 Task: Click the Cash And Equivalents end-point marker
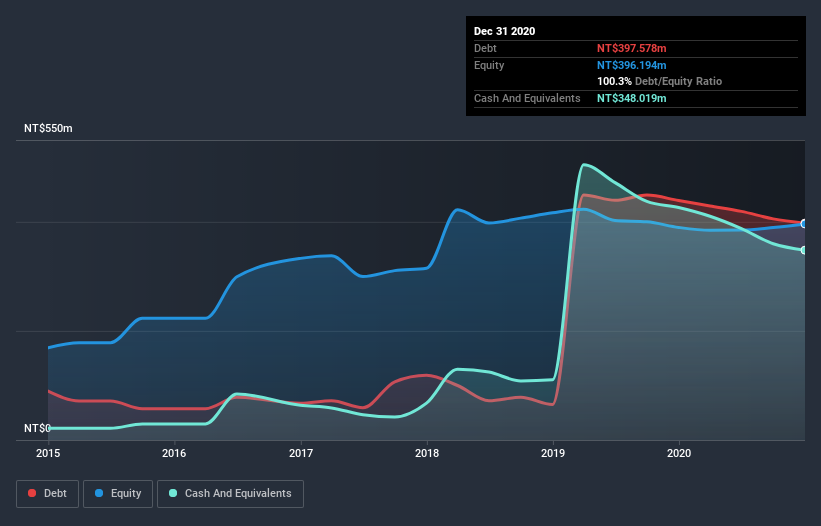click(x=804, y=250)
